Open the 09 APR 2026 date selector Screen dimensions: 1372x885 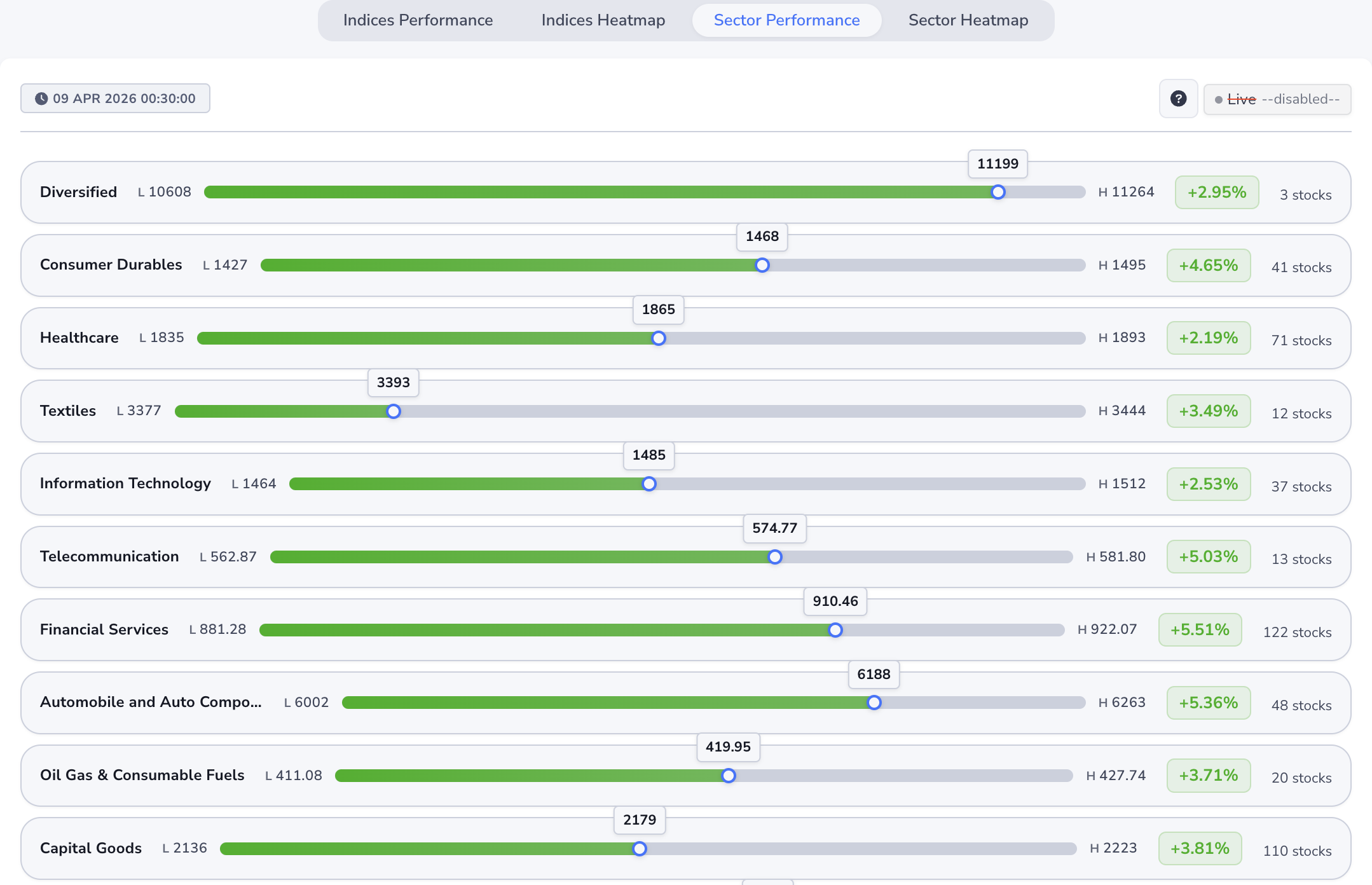[115, 99]
